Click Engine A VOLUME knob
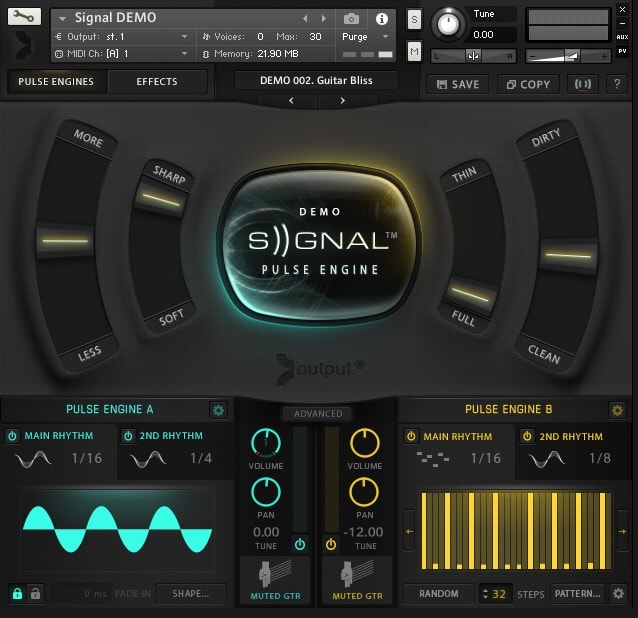 coord(266,443)
